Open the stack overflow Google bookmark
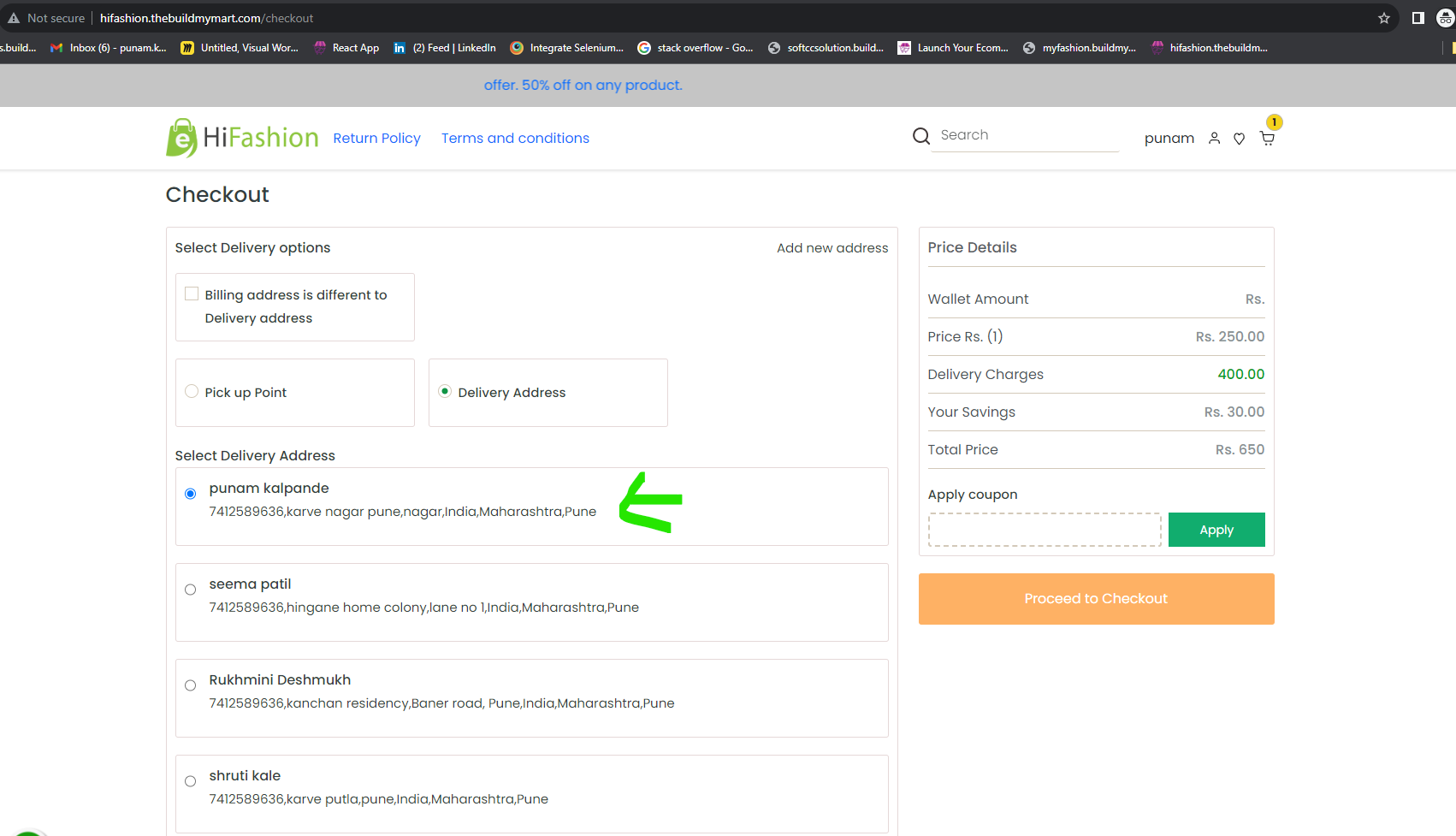The height and width of the screenshot is (836, 1456). [695, 48]
